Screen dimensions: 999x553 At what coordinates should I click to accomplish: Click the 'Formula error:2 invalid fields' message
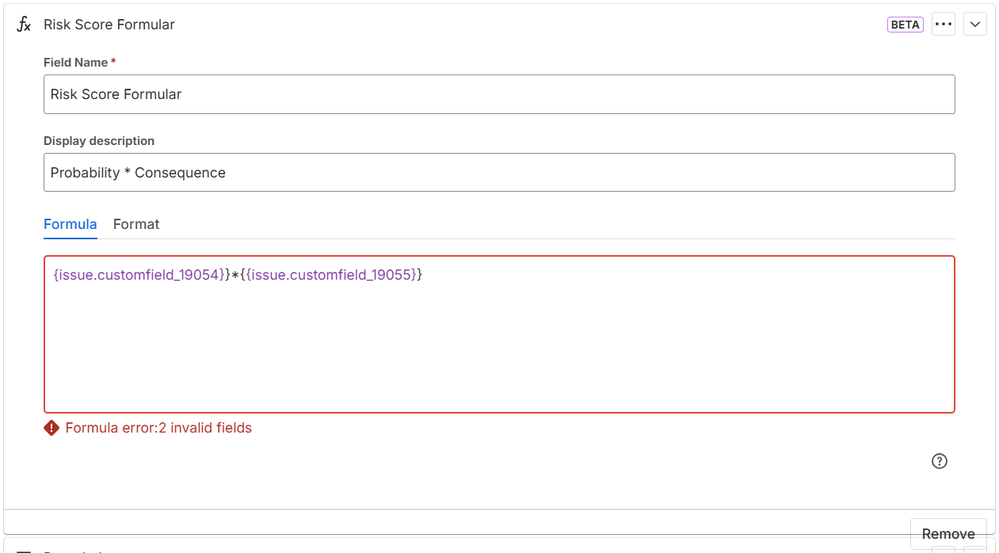[x=159, y=428]
